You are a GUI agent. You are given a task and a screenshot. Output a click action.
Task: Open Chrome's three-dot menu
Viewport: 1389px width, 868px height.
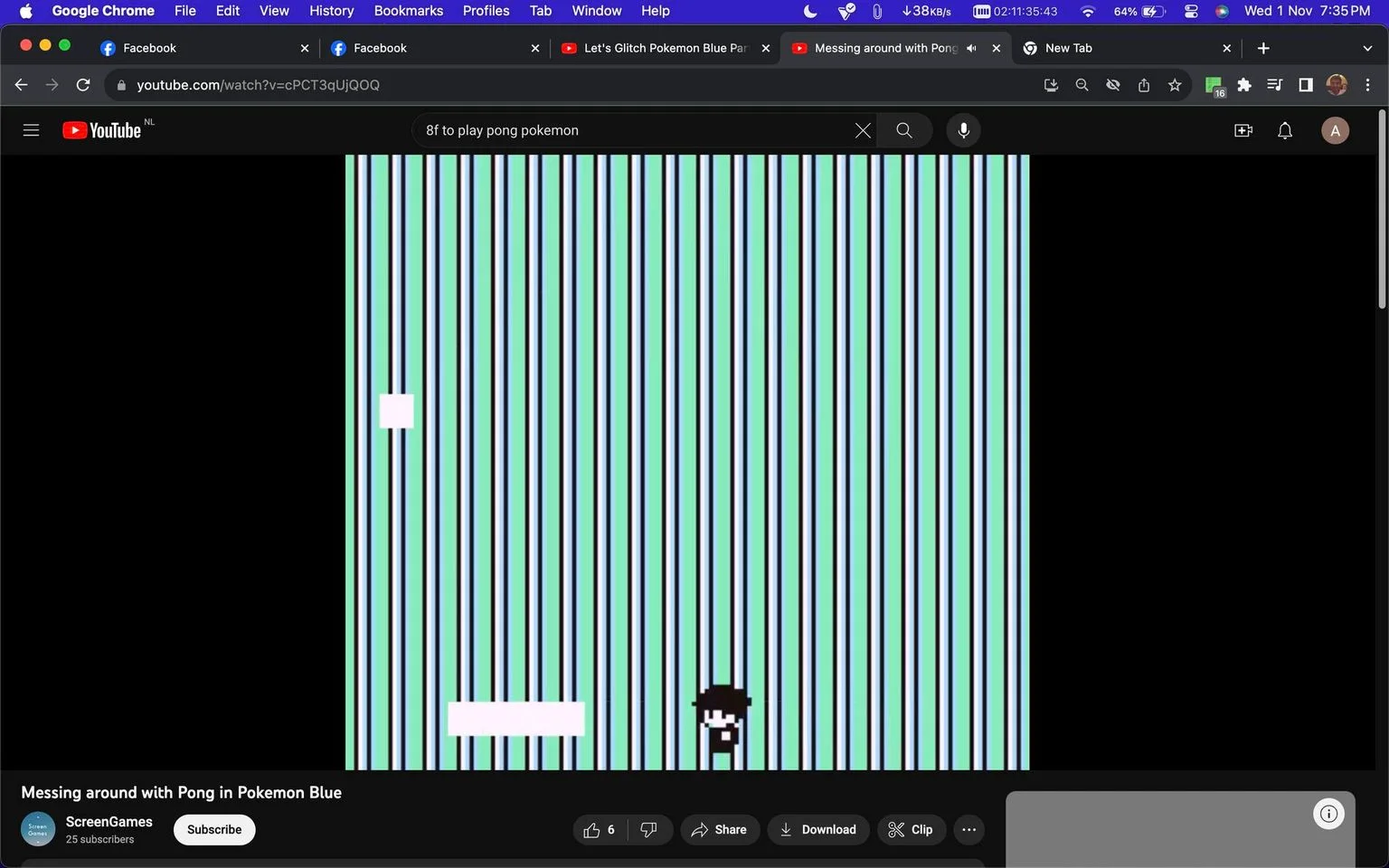[1367, 85]
